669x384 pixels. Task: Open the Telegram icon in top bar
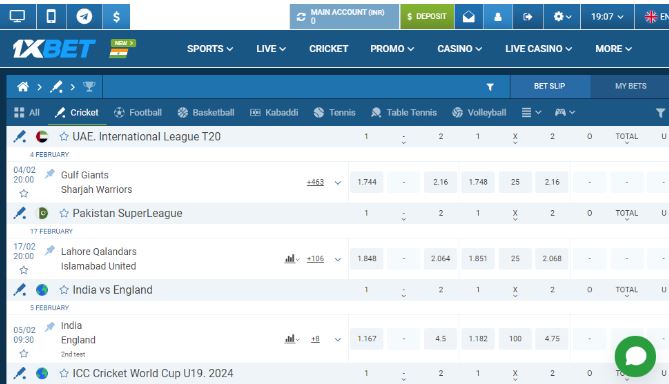coord(84,17)
